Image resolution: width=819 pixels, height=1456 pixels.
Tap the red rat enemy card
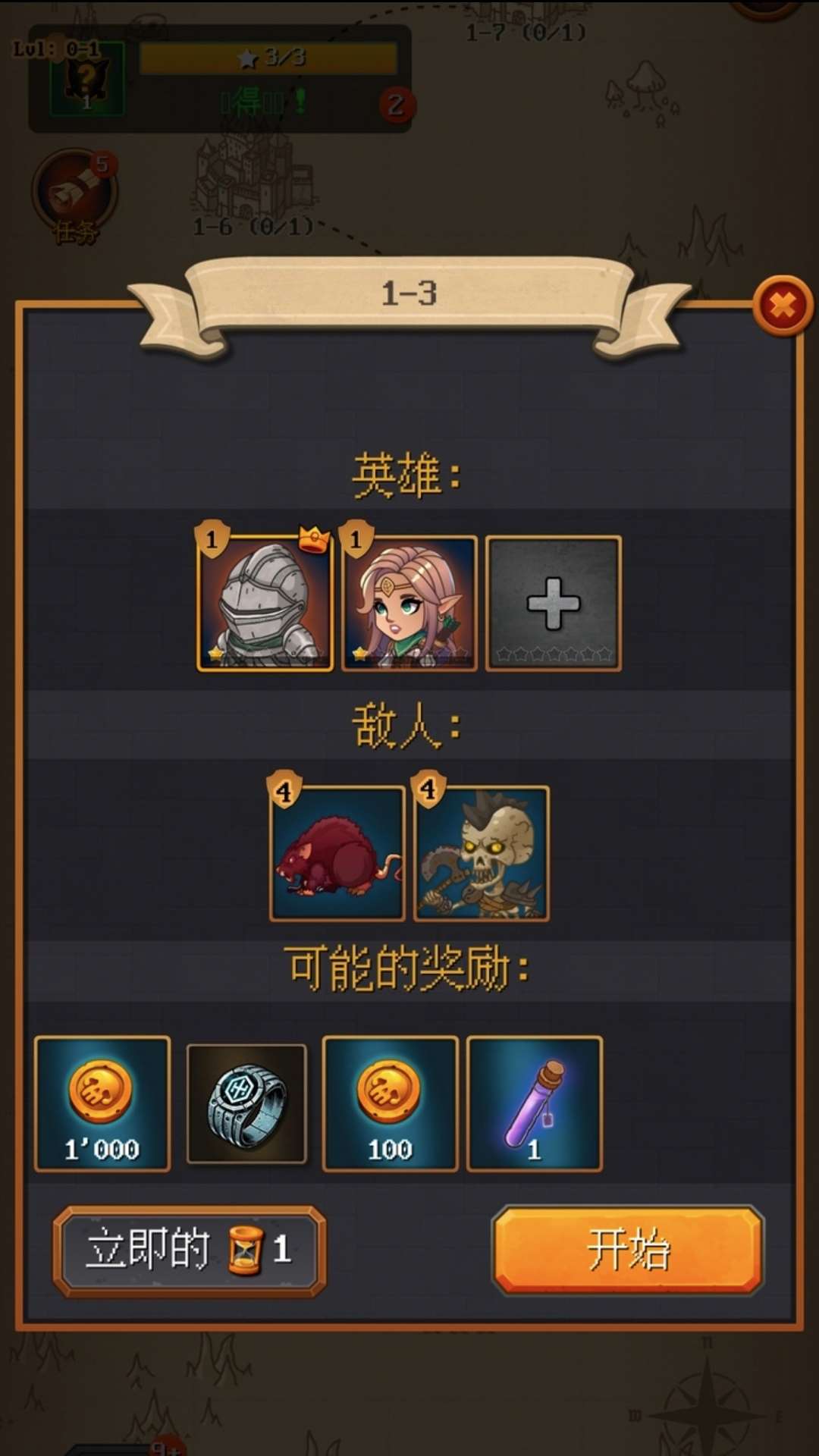pyautogui.click(x=337, y=853)
